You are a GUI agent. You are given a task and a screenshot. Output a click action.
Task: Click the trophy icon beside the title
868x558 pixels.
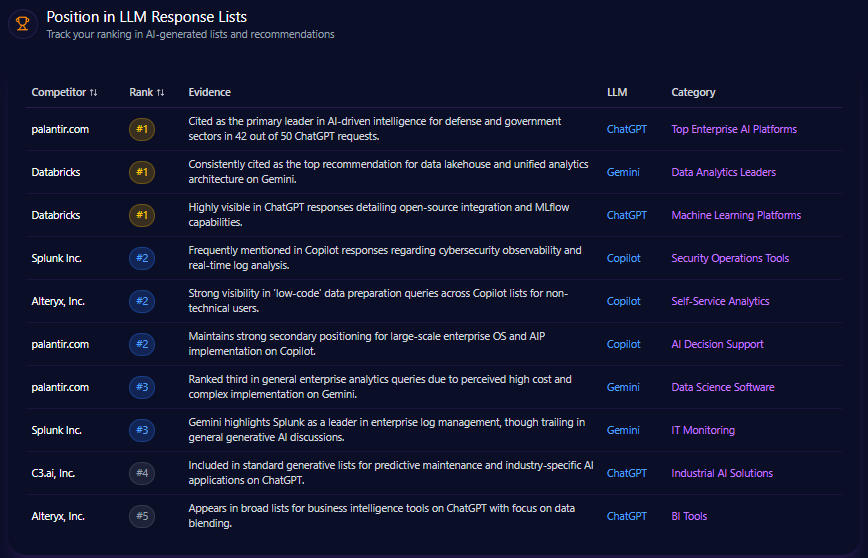22,24
